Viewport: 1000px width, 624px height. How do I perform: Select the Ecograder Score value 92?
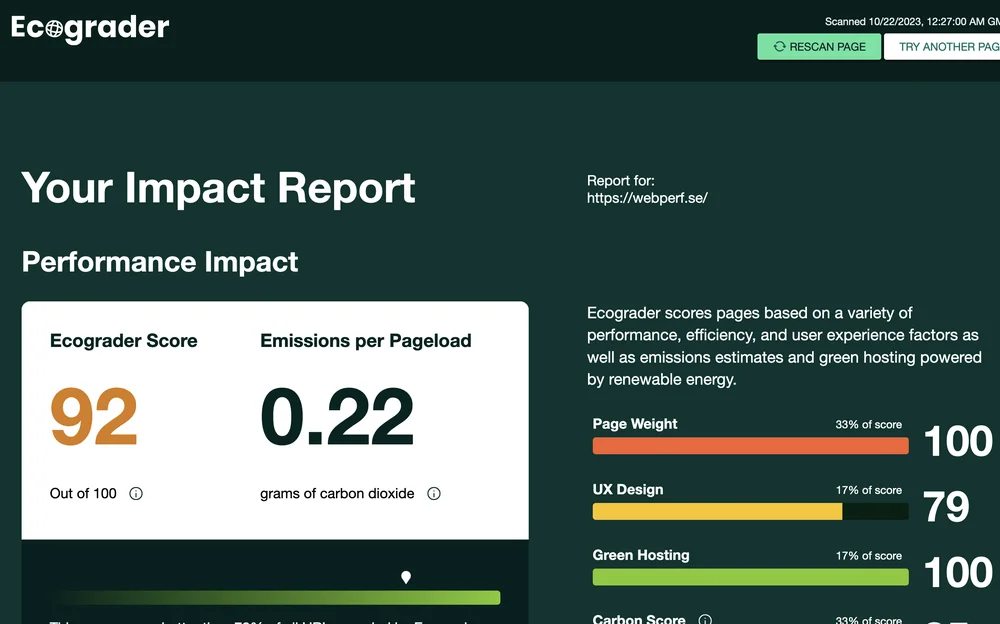93,414
